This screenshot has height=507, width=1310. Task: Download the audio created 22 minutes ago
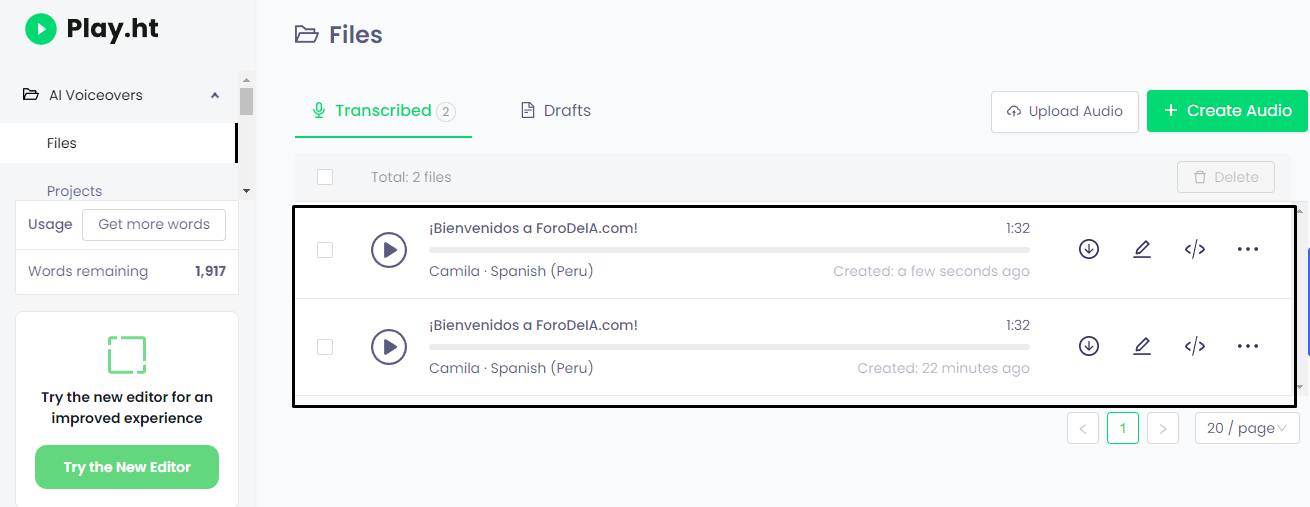[x=1089, y=347]
